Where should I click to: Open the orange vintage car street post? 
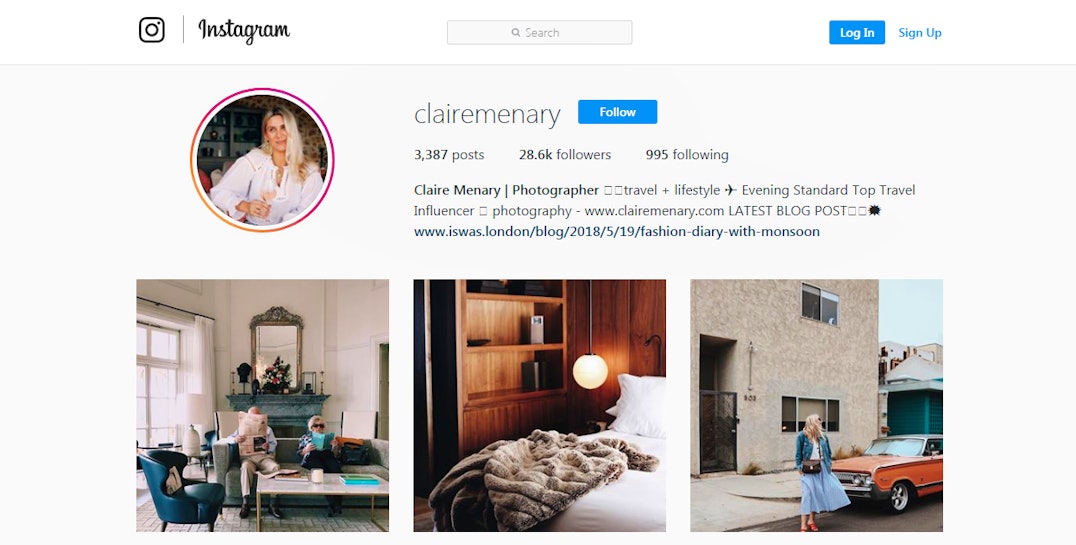click(817, 405)
